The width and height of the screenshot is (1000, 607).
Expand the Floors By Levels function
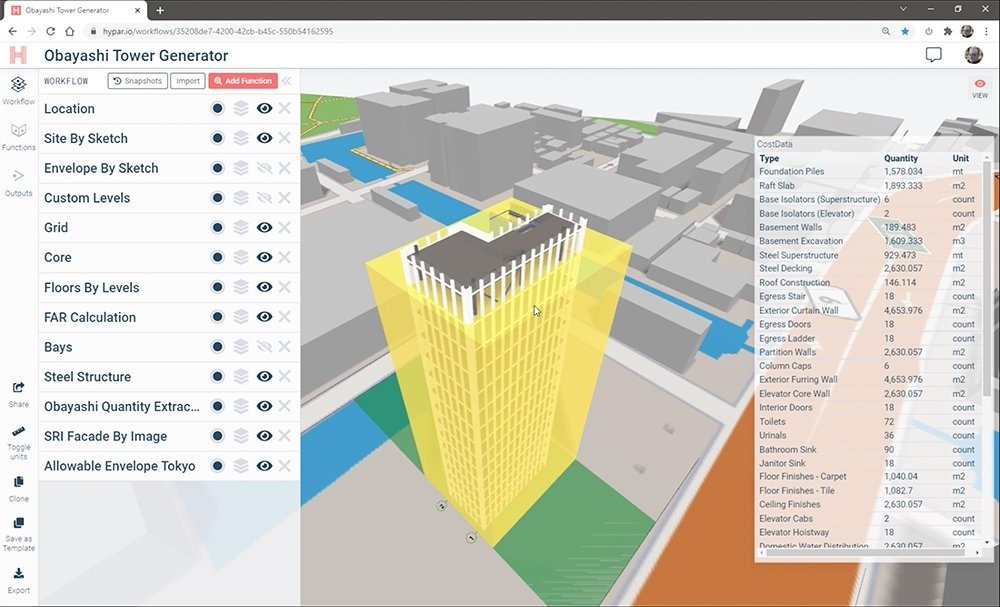[91, 288]
